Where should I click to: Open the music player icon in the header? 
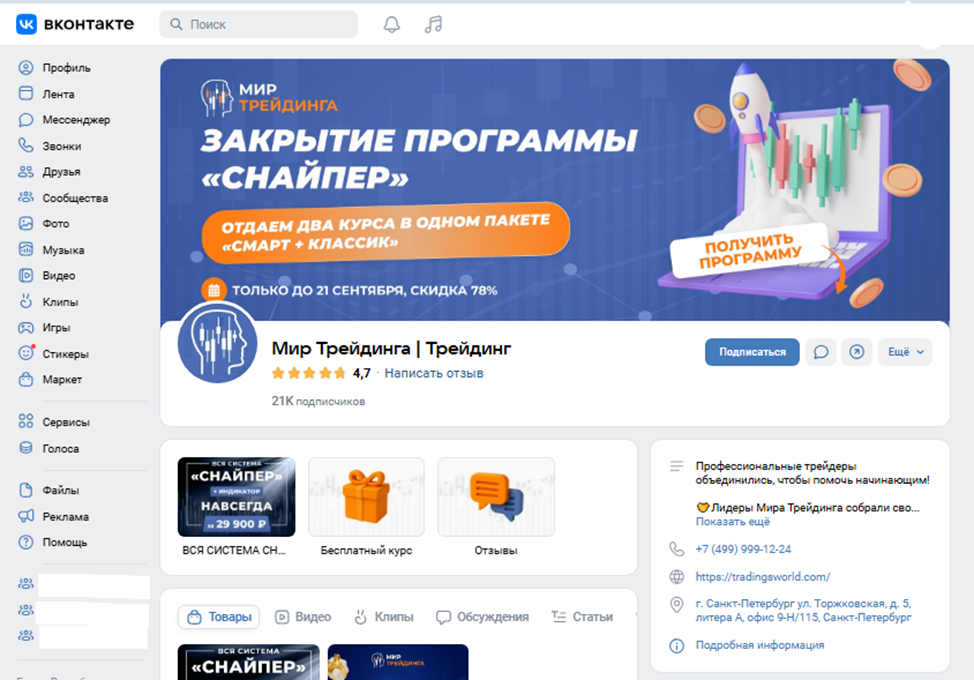click(433, 22)
